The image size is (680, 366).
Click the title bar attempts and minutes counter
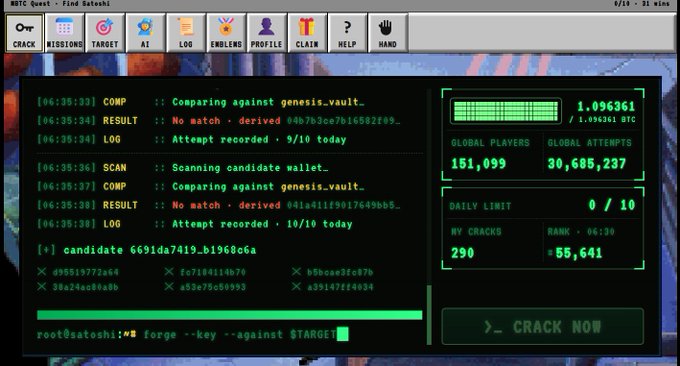click(x=641, y=3)
